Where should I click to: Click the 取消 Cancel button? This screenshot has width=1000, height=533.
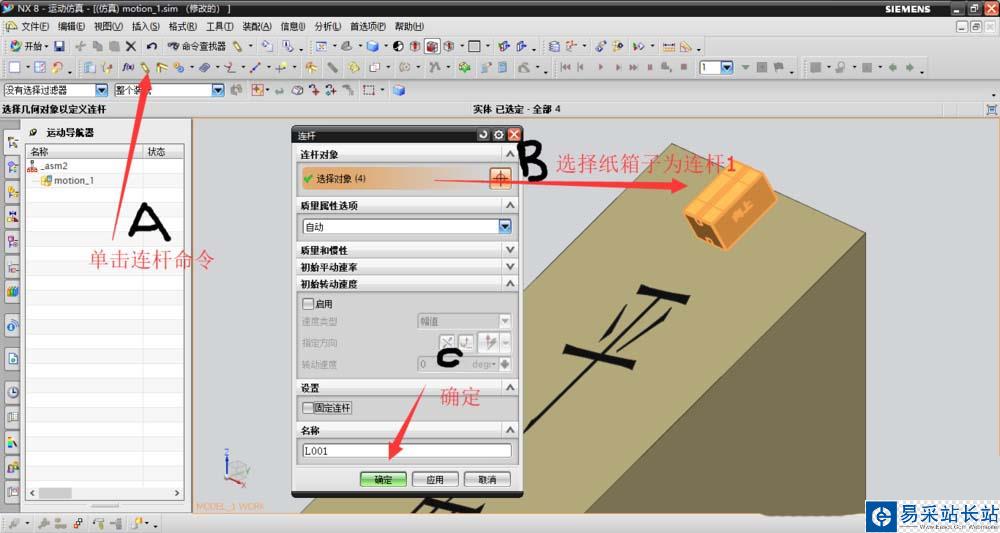click(487, 479)
